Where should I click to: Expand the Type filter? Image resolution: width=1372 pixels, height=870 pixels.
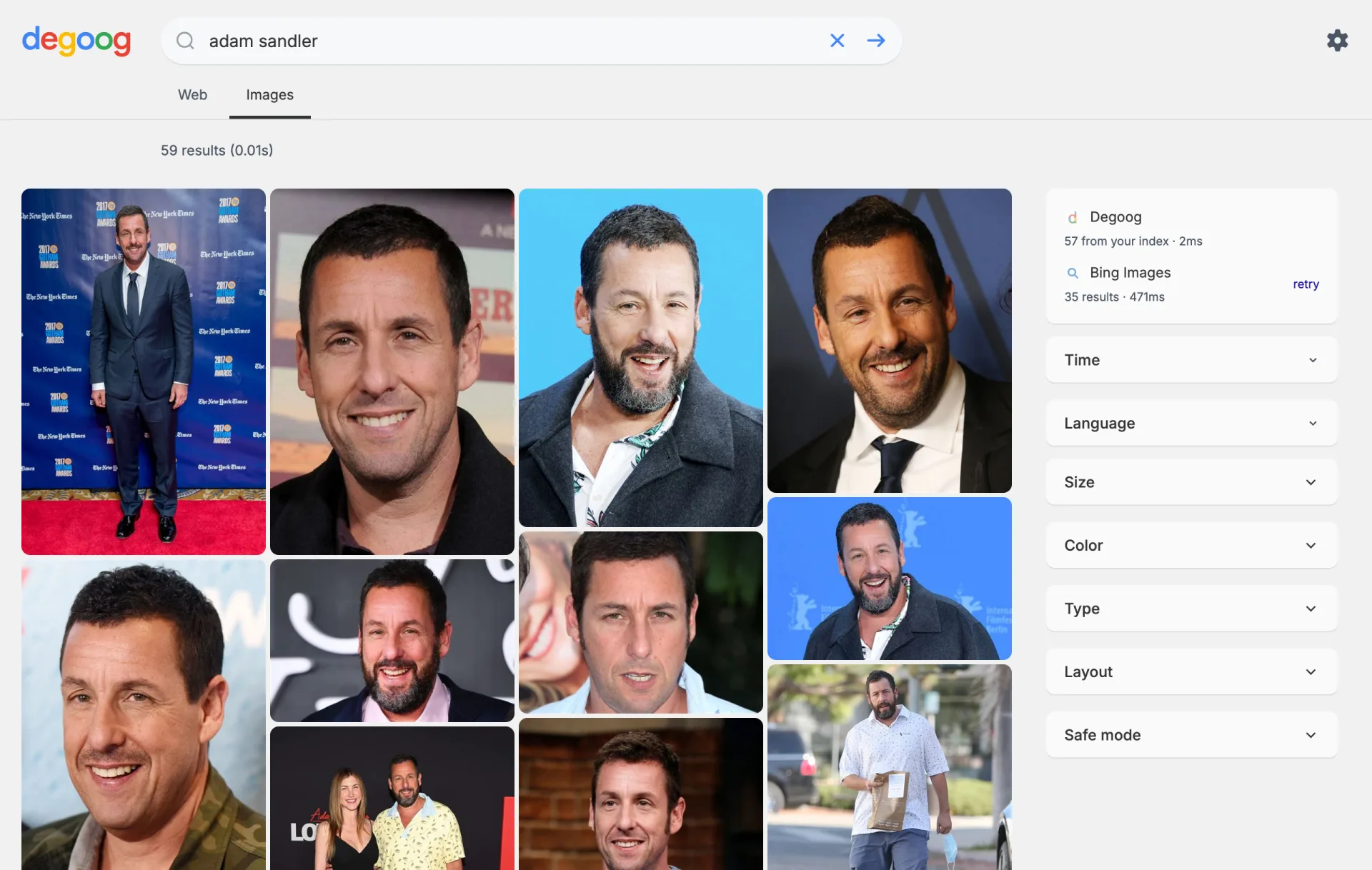[x=1191, y=609]
